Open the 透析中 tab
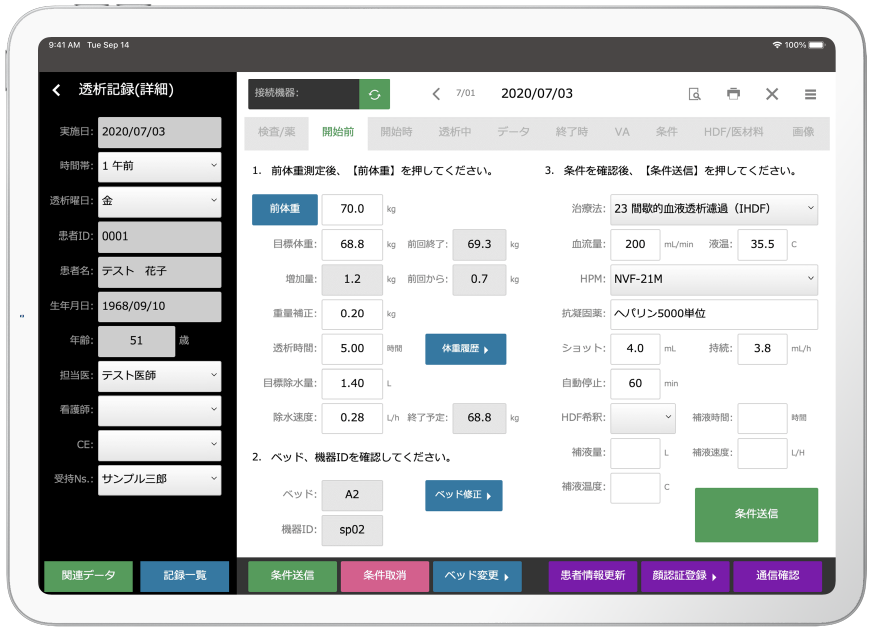873x632 pixels. coord(455,132)
